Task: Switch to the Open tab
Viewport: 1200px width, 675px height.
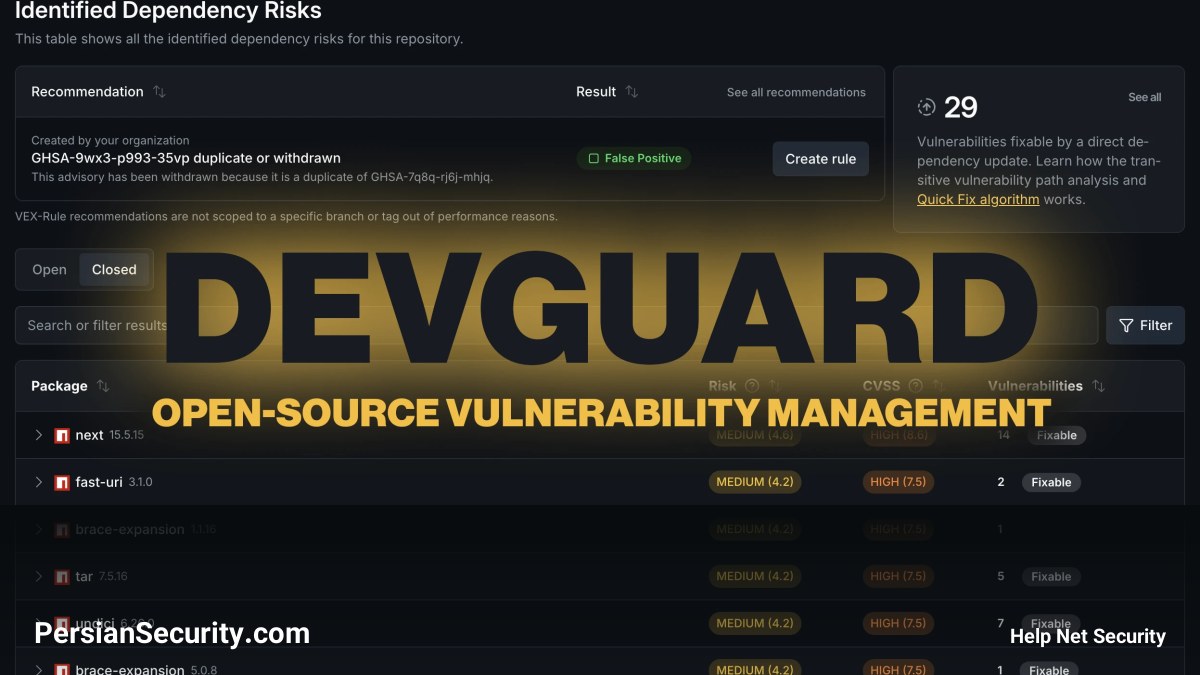Action: (x=49, y=270)
